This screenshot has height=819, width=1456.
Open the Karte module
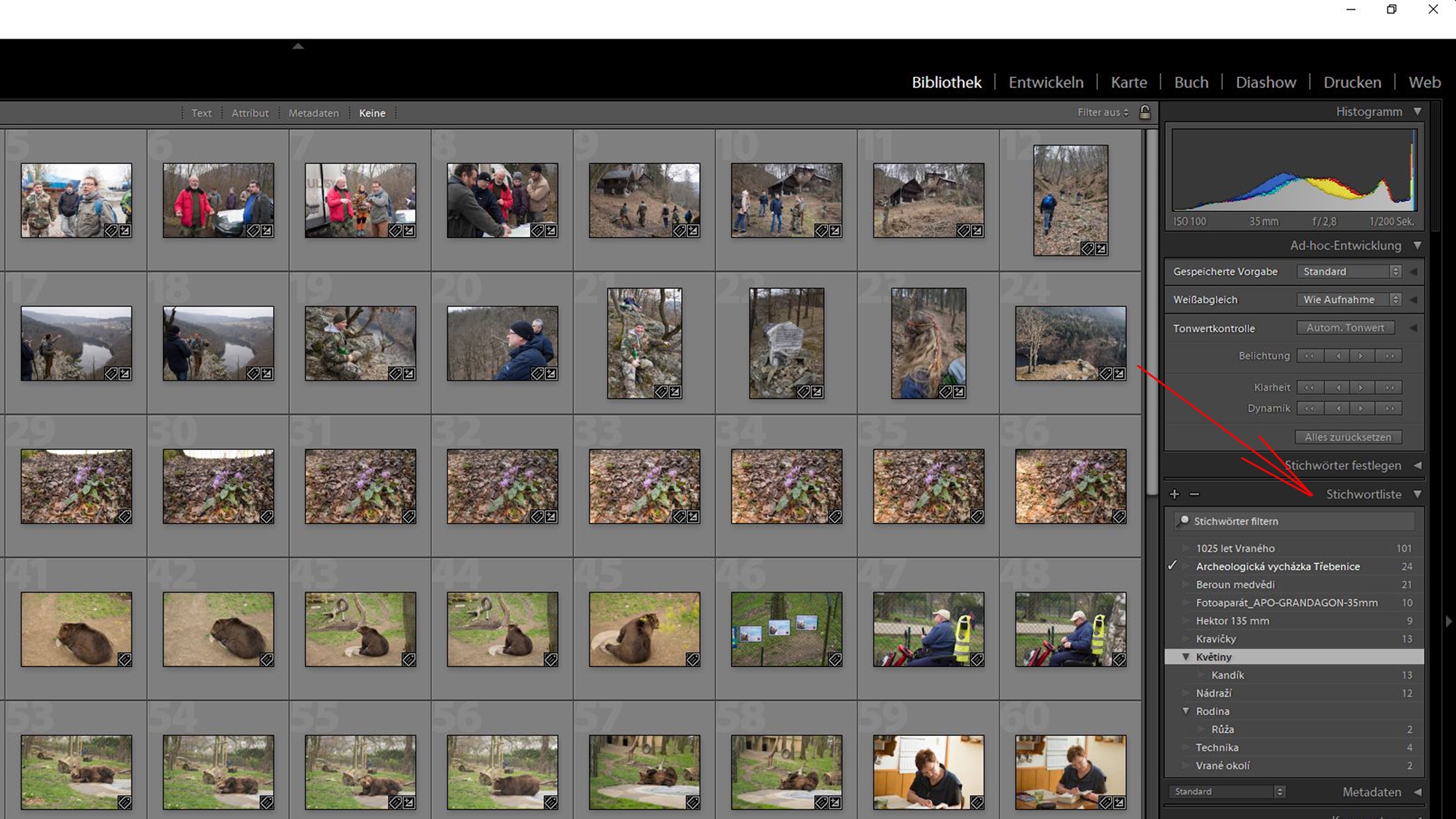click(x=1128, y=82)
